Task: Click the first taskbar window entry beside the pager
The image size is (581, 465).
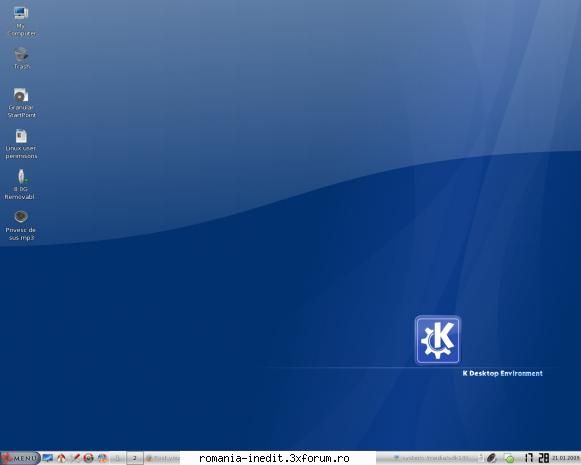Action: tap(162, 458)
